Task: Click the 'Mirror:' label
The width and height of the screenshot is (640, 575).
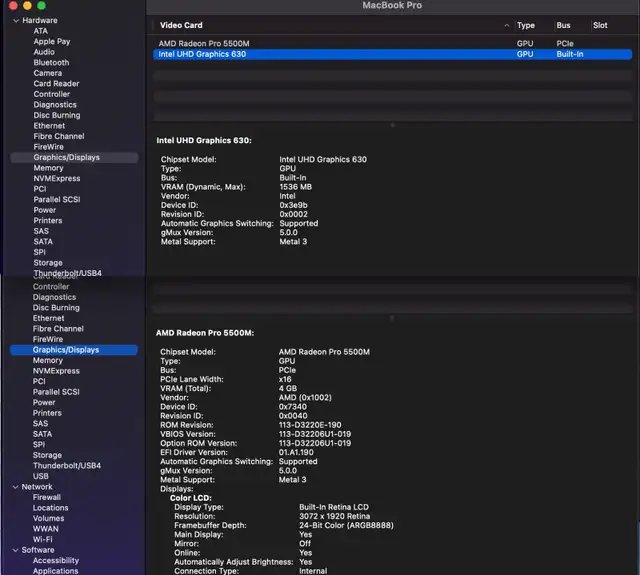Action: tap(187, 544)
